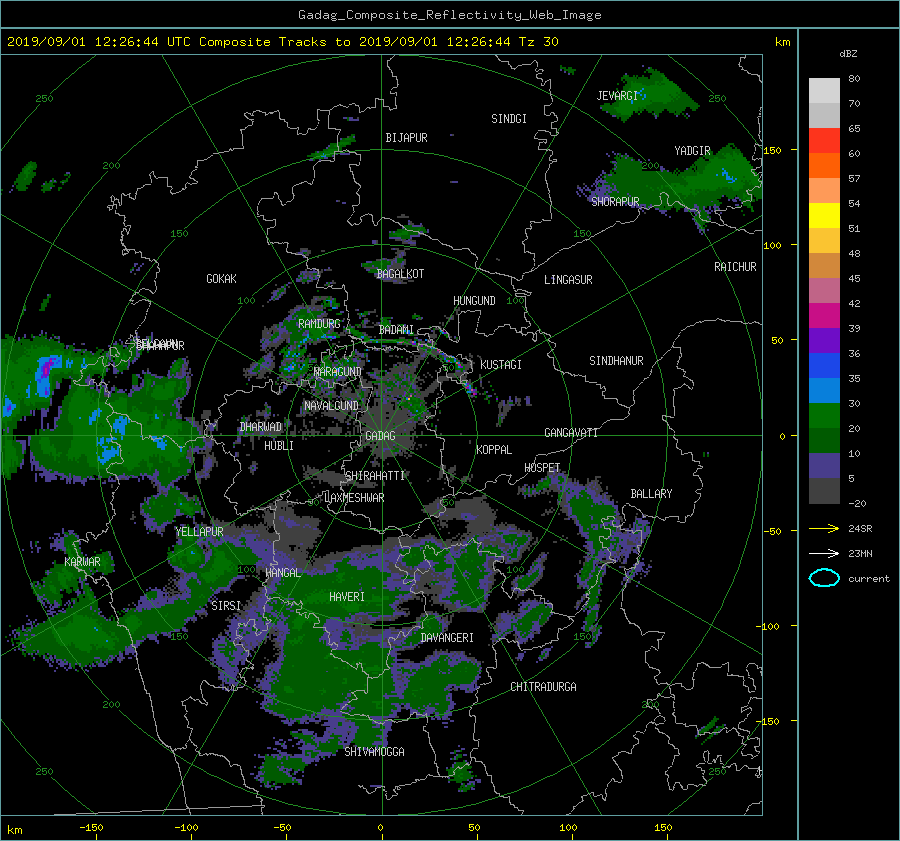The width and height of the screenshot is (900, 841).
Task: Click the KUSTAGI city label
Action: coord(501,365)
